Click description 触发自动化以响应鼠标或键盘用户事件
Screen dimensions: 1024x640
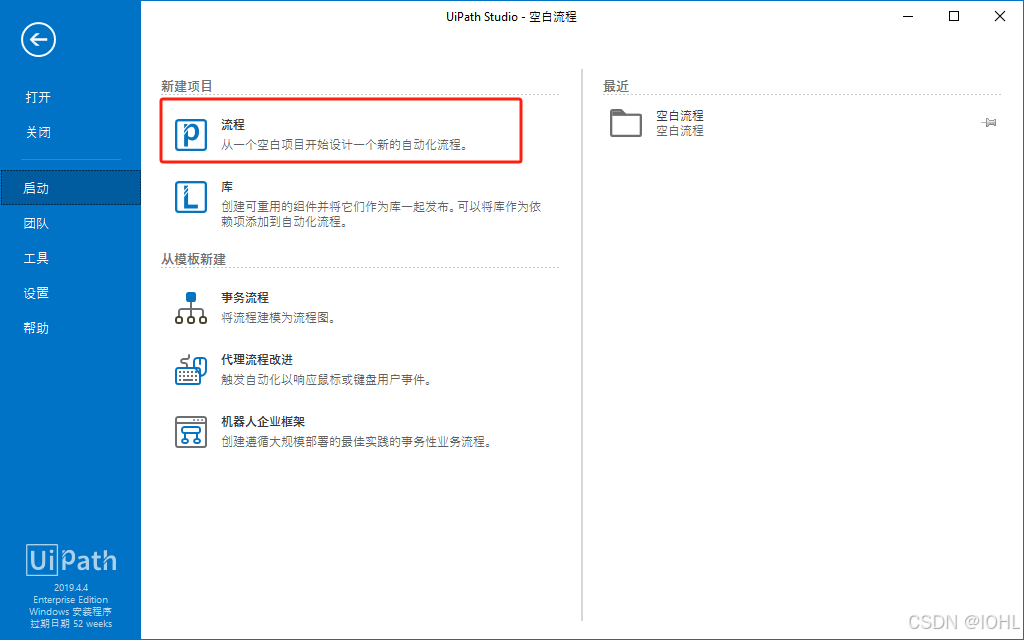point(327,380)
